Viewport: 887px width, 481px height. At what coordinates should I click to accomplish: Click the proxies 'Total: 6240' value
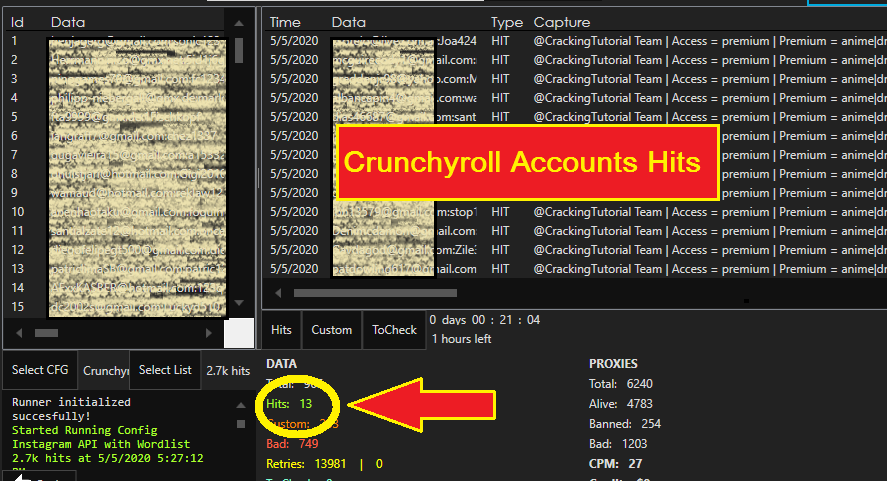(621, 384)
